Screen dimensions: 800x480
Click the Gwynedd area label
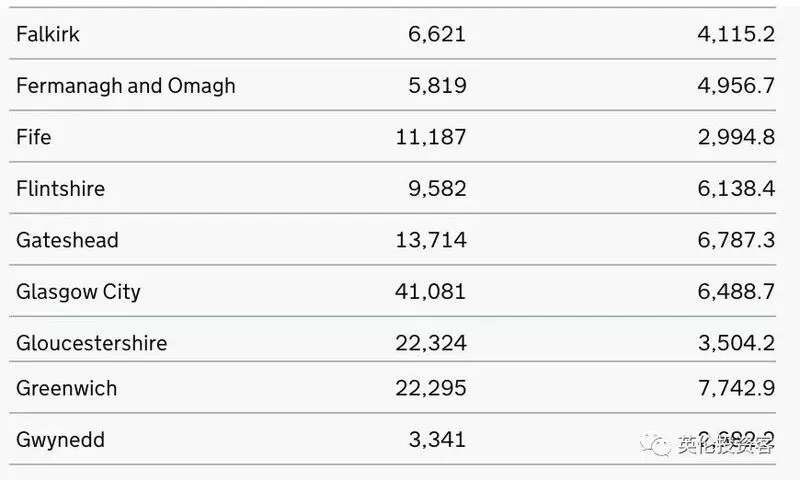tap(61, 440)
